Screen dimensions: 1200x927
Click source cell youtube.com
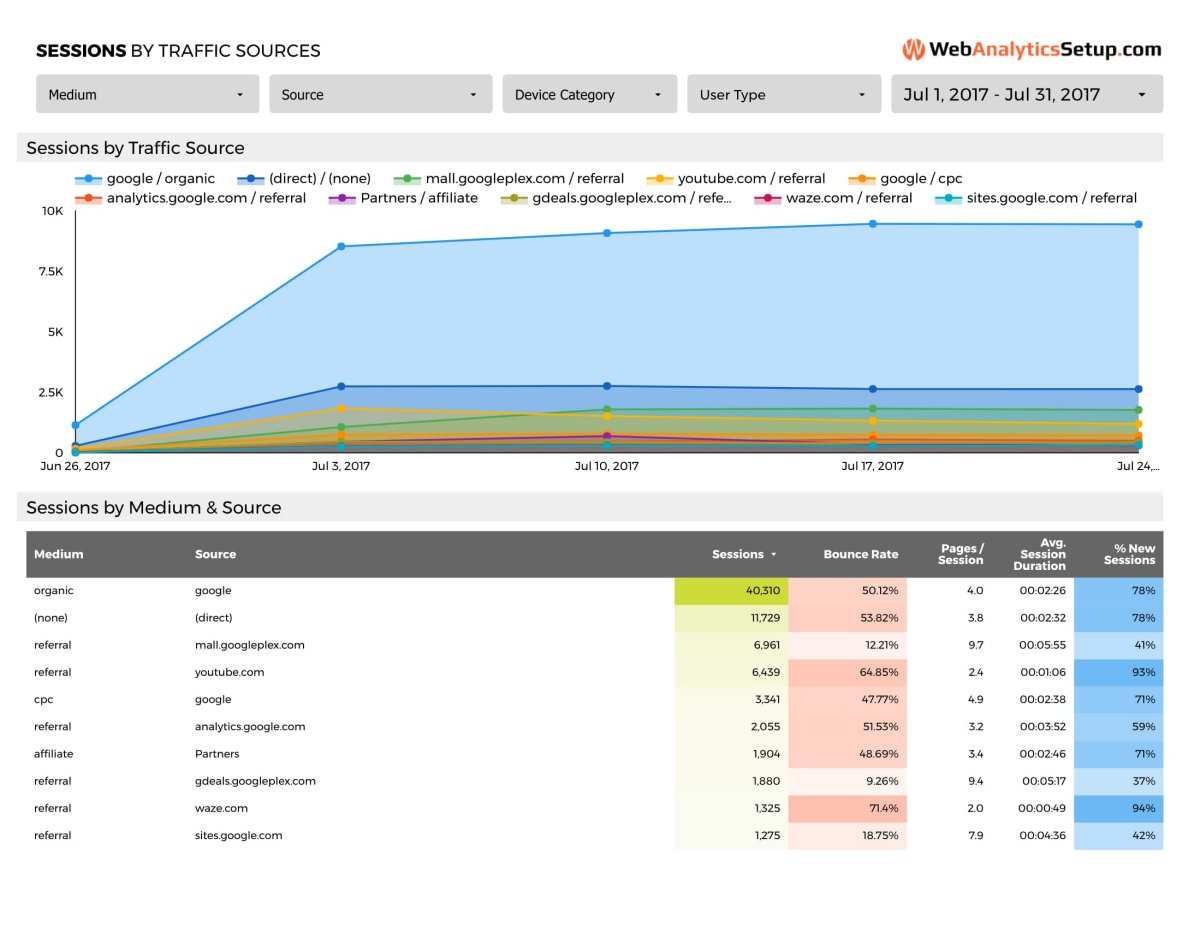coord(230,672)
